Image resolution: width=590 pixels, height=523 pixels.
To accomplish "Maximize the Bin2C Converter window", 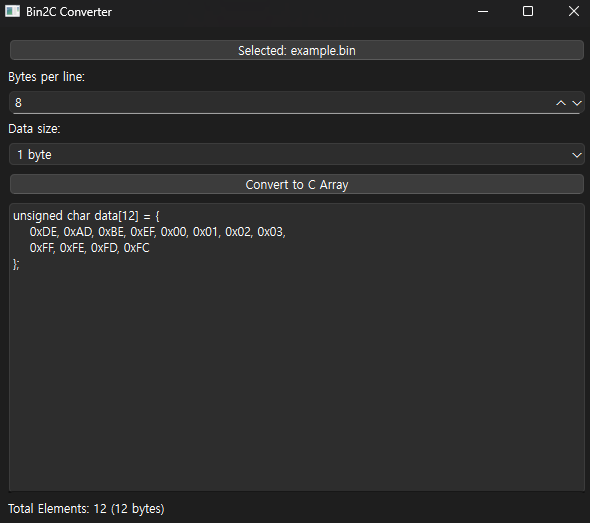I will (528, 11).
